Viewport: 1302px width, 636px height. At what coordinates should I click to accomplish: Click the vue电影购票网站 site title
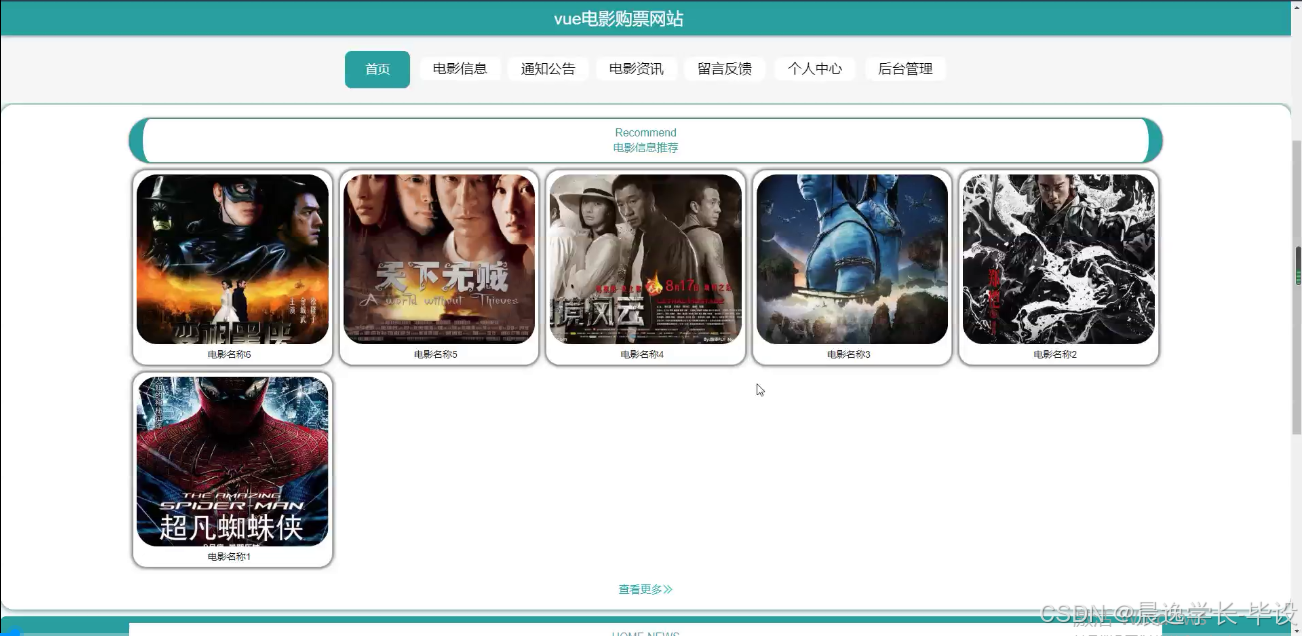point(619,19)
